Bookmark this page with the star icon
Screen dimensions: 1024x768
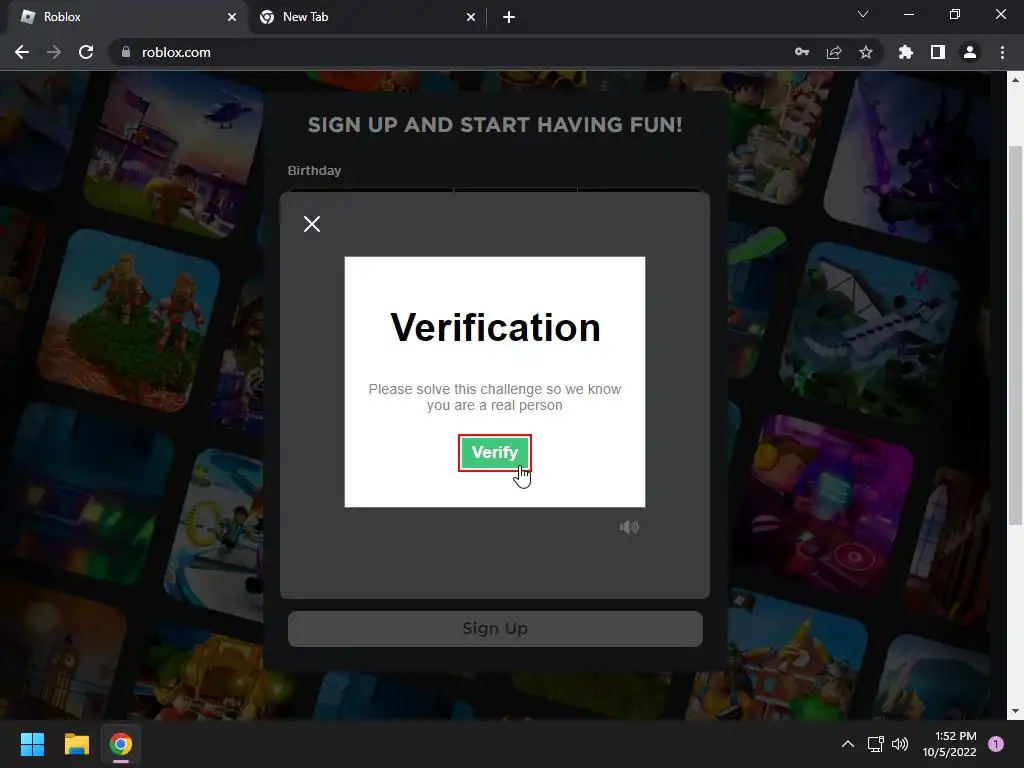pyautogui.click(x=866, y=52)
